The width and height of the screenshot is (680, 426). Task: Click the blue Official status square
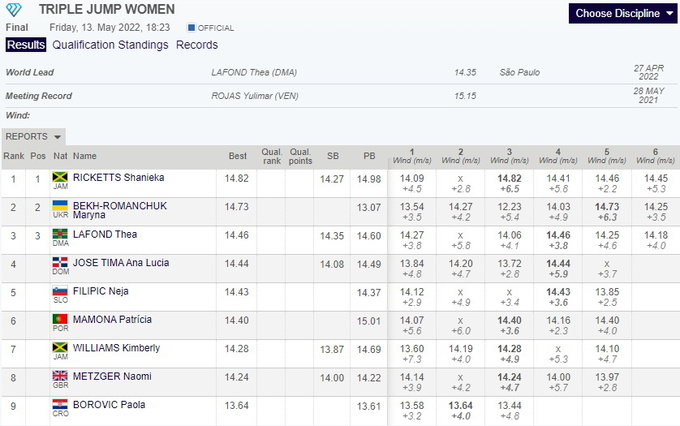192,28
